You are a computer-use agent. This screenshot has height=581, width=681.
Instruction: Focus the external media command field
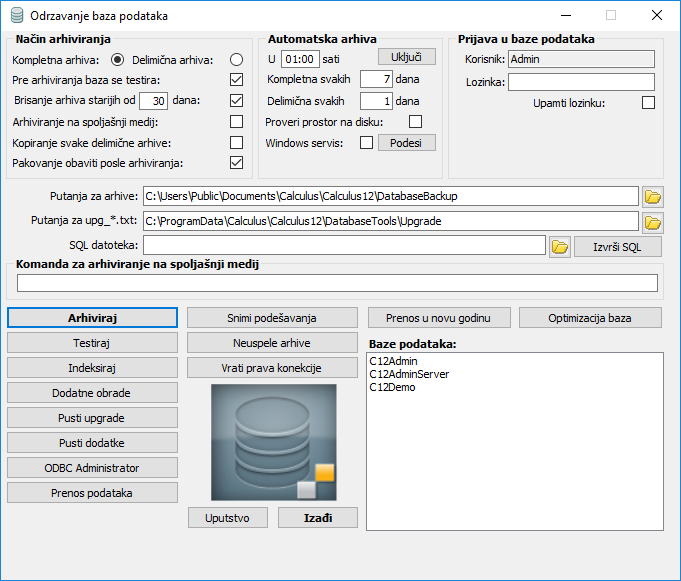pyautogui.click(x=337, y=283)
